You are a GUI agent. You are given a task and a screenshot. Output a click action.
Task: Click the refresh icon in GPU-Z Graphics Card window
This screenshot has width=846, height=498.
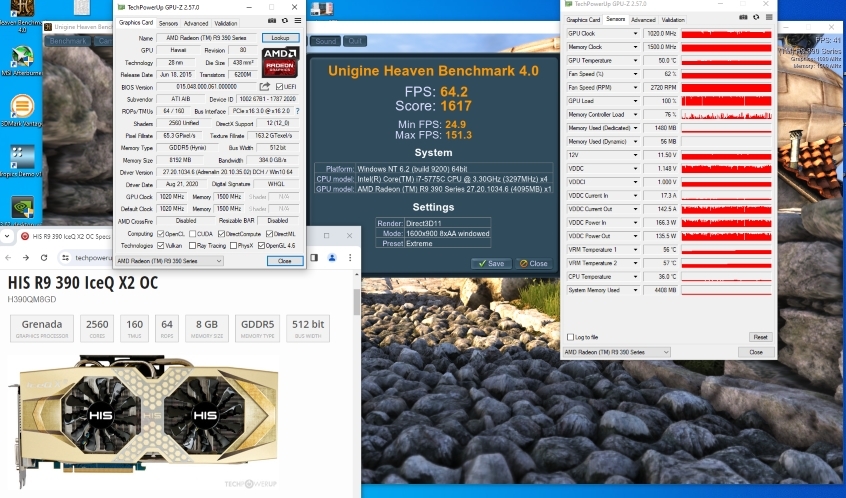coord(284,21)
